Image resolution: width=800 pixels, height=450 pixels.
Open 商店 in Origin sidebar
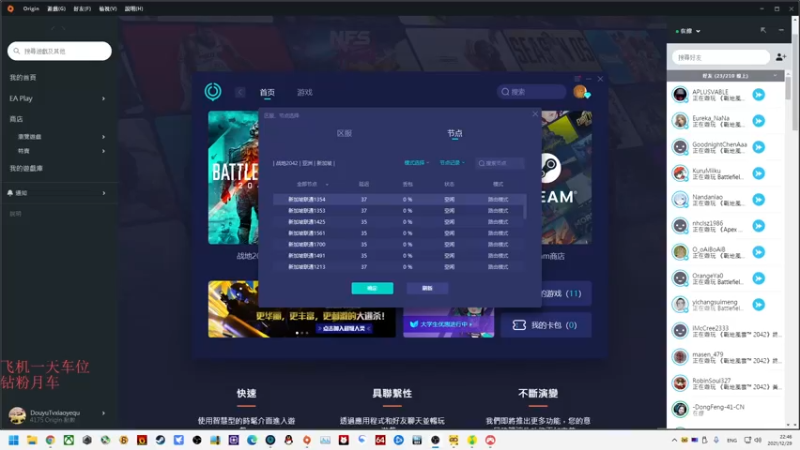16,119
